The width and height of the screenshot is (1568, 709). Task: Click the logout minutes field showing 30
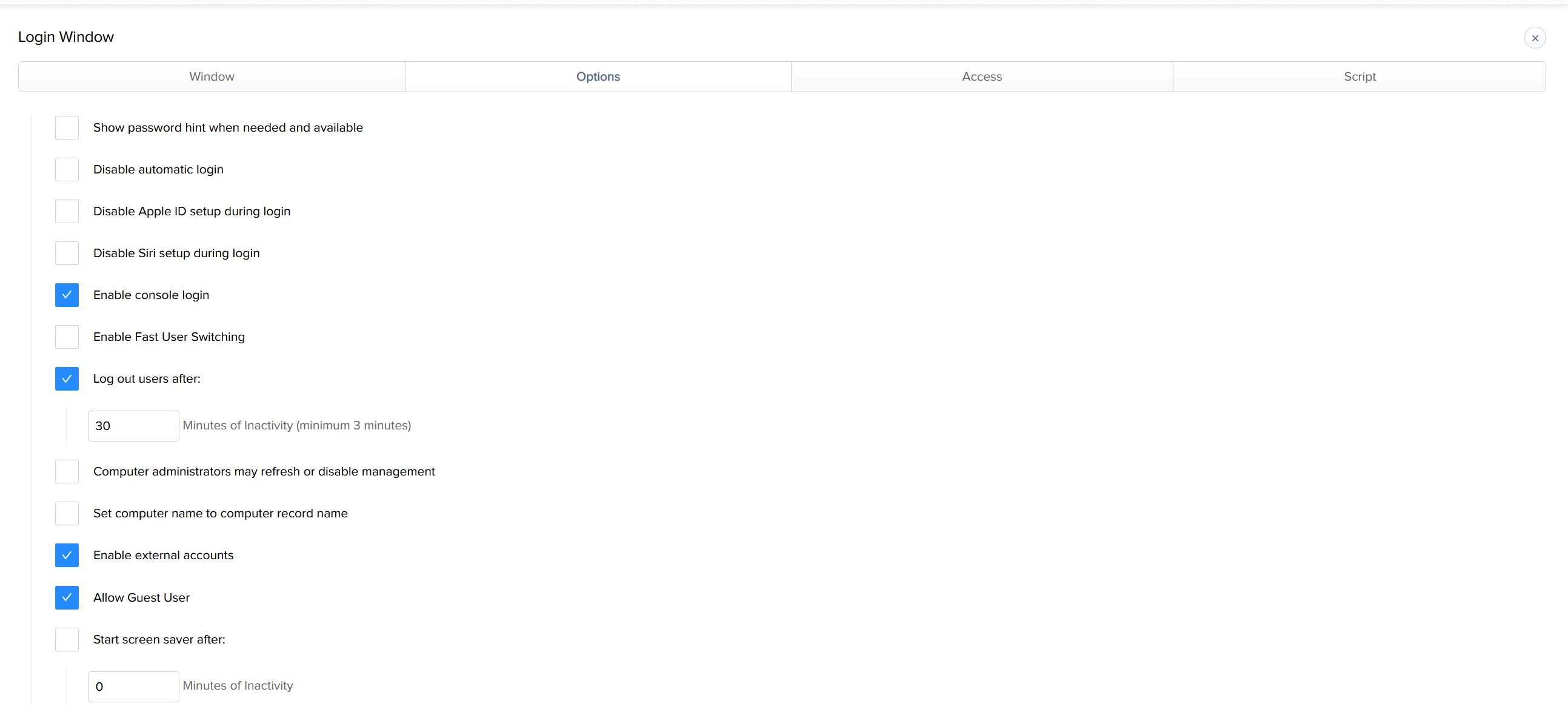point(133,426)
